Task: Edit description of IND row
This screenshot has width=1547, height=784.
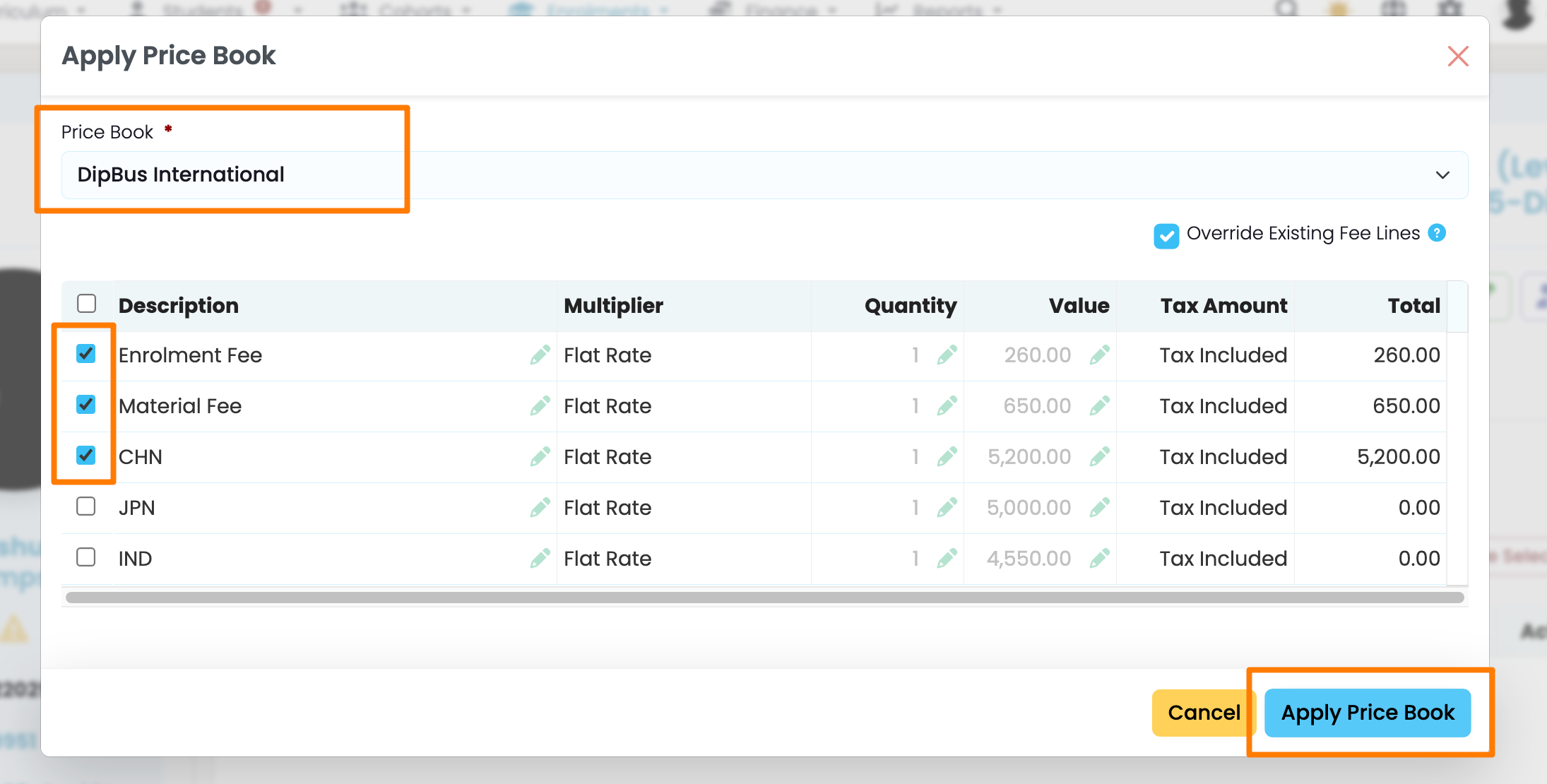Action: click(x=540, y=558)
